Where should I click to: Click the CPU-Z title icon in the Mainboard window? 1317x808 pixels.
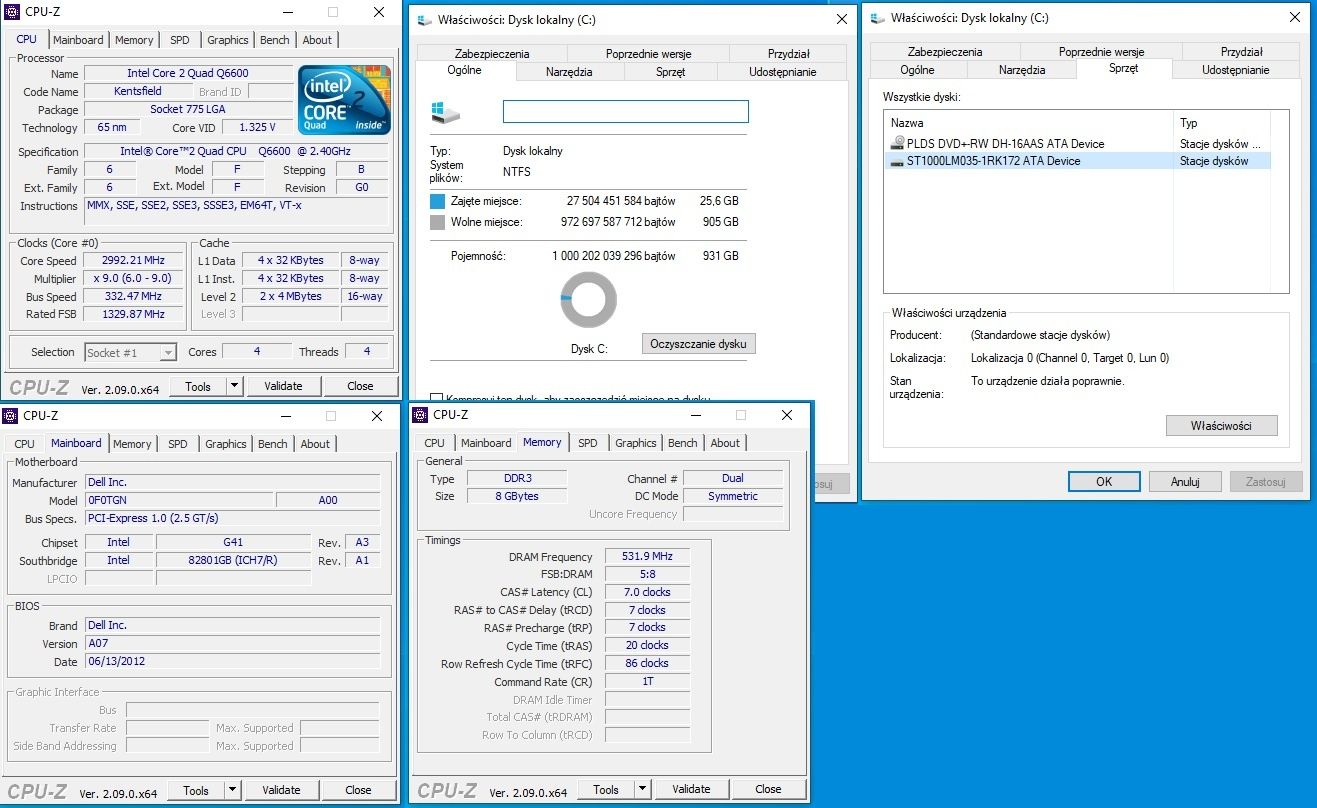[x=12, y=416]
